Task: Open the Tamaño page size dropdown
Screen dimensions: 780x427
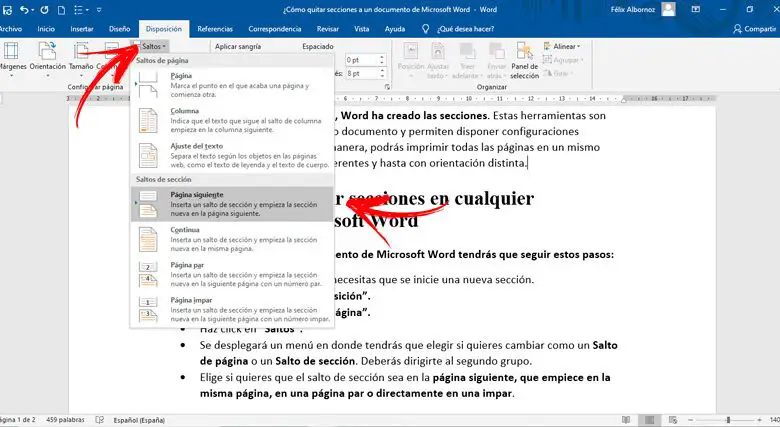Action: coord(81,60)
